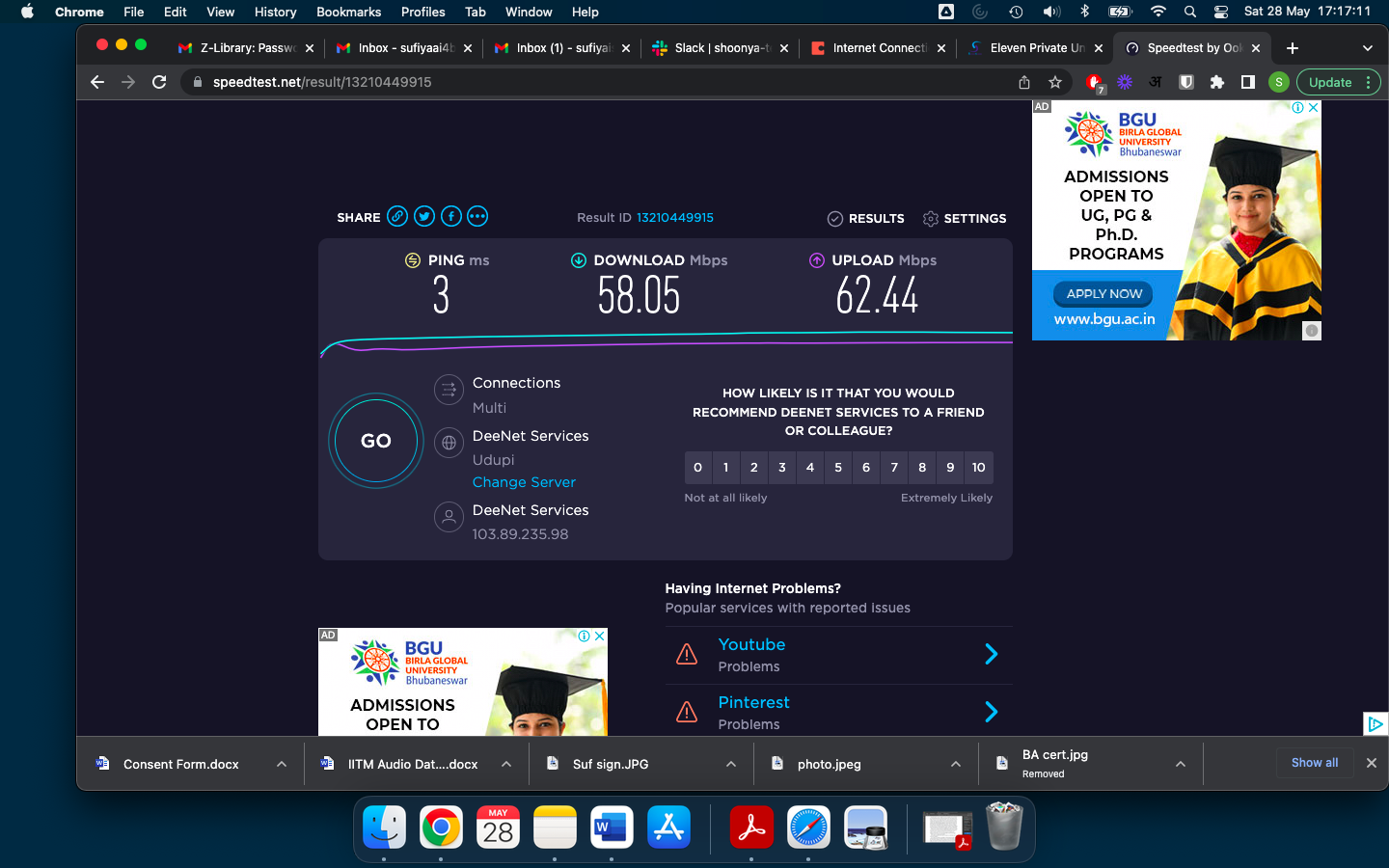
Task: Open more share options icon
Action: [x=477, y=216]
